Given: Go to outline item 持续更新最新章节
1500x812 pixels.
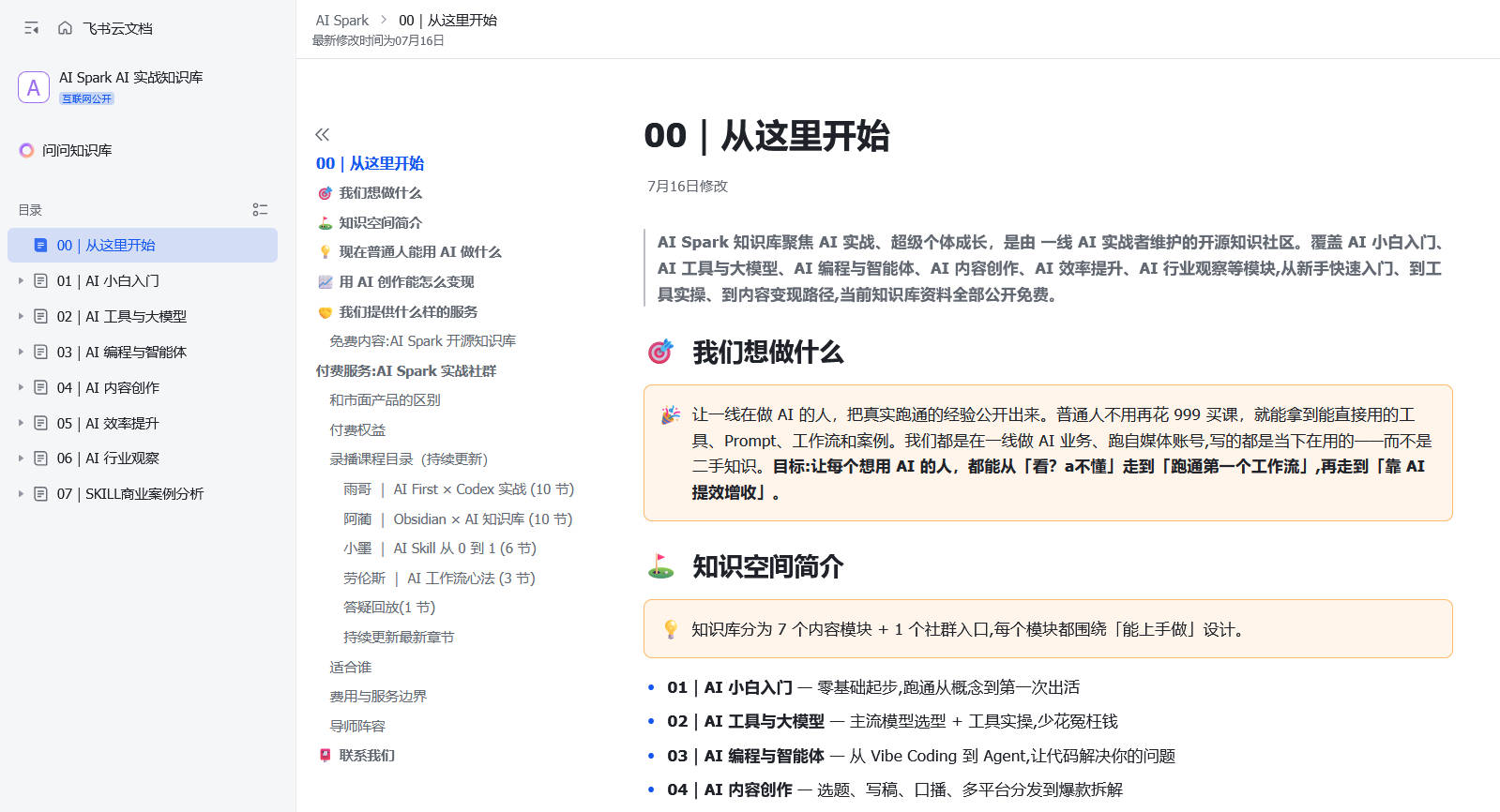Looking at the screenshot, I should pyautogui.click(x=399, y=638).
